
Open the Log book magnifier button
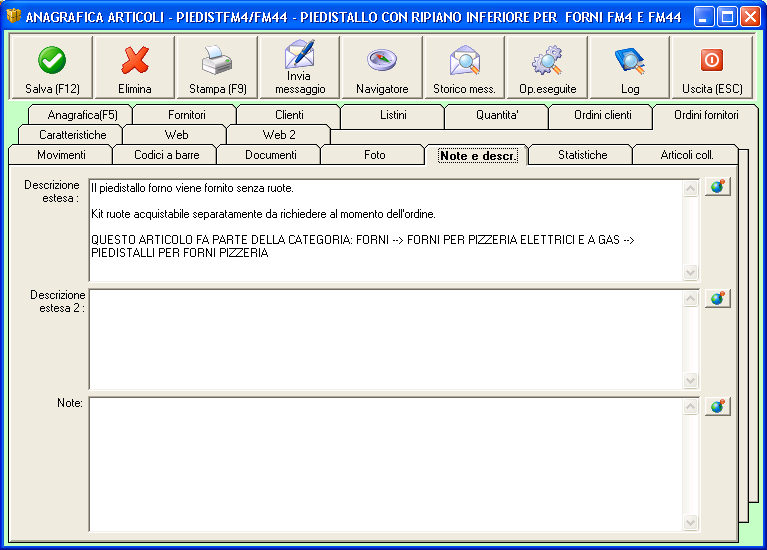[x=630, y=68]
